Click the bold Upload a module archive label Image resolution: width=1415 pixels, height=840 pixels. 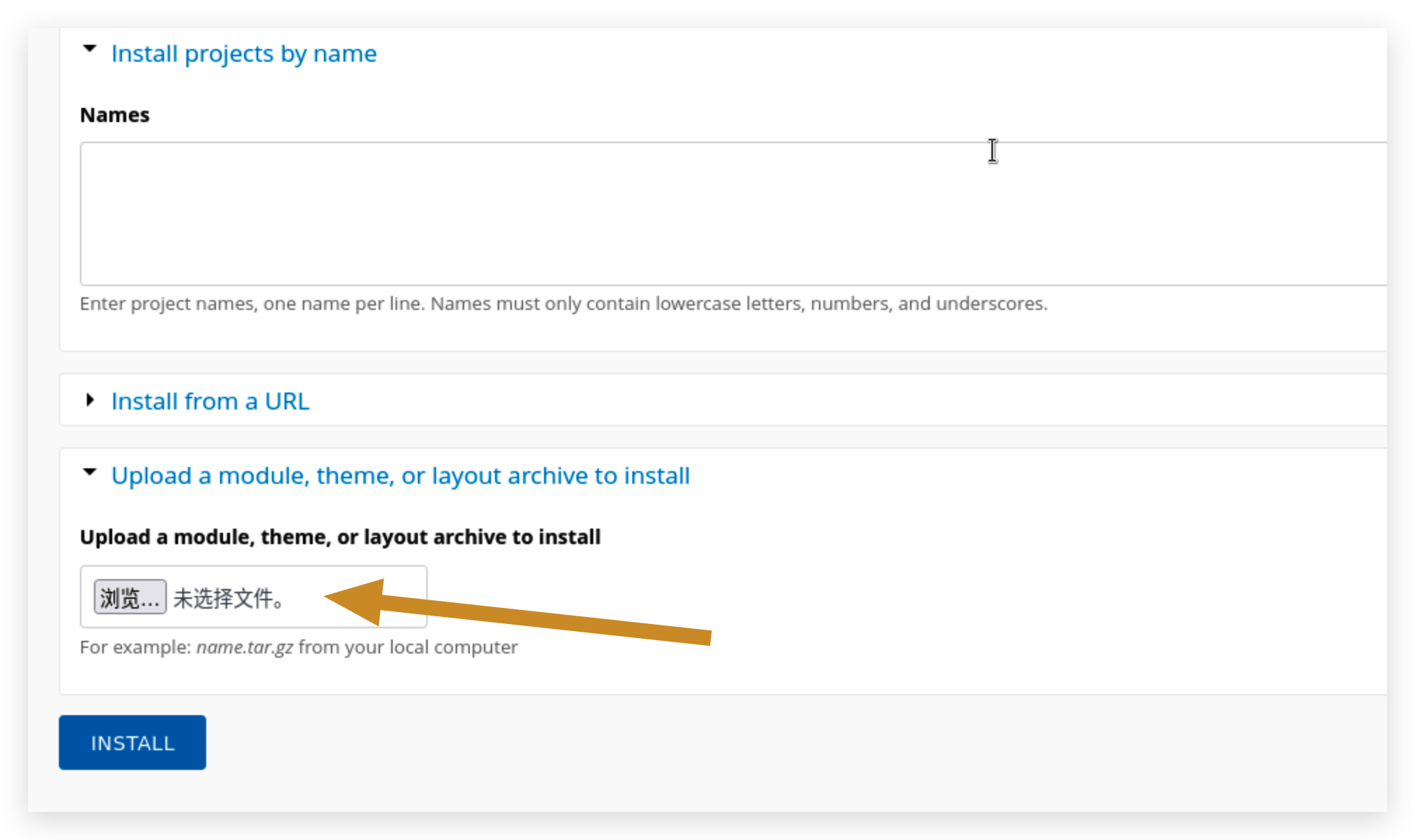pos(340,536)
